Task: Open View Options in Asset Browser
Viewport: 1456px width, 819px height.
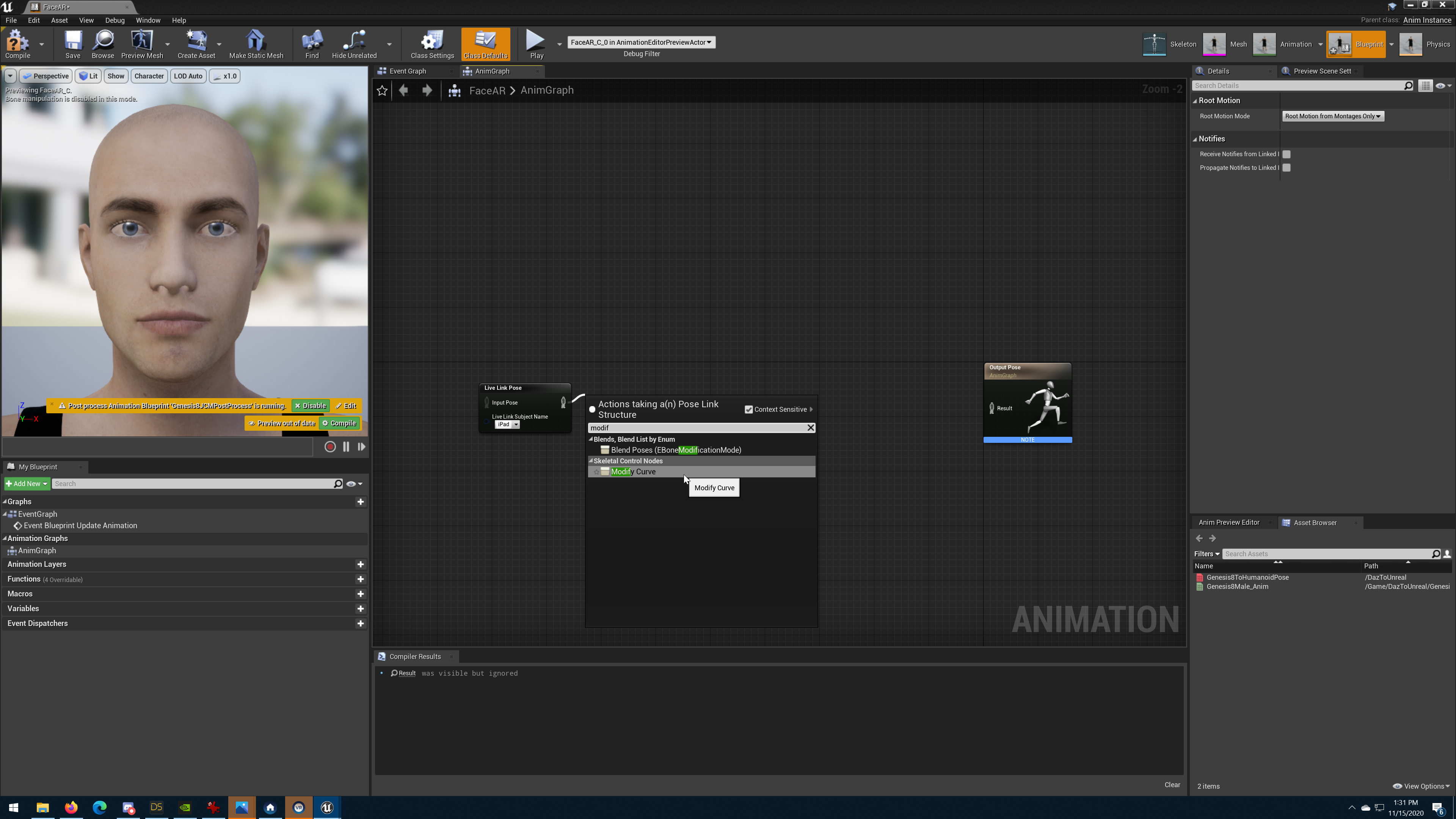Action: pos(1421,786)
